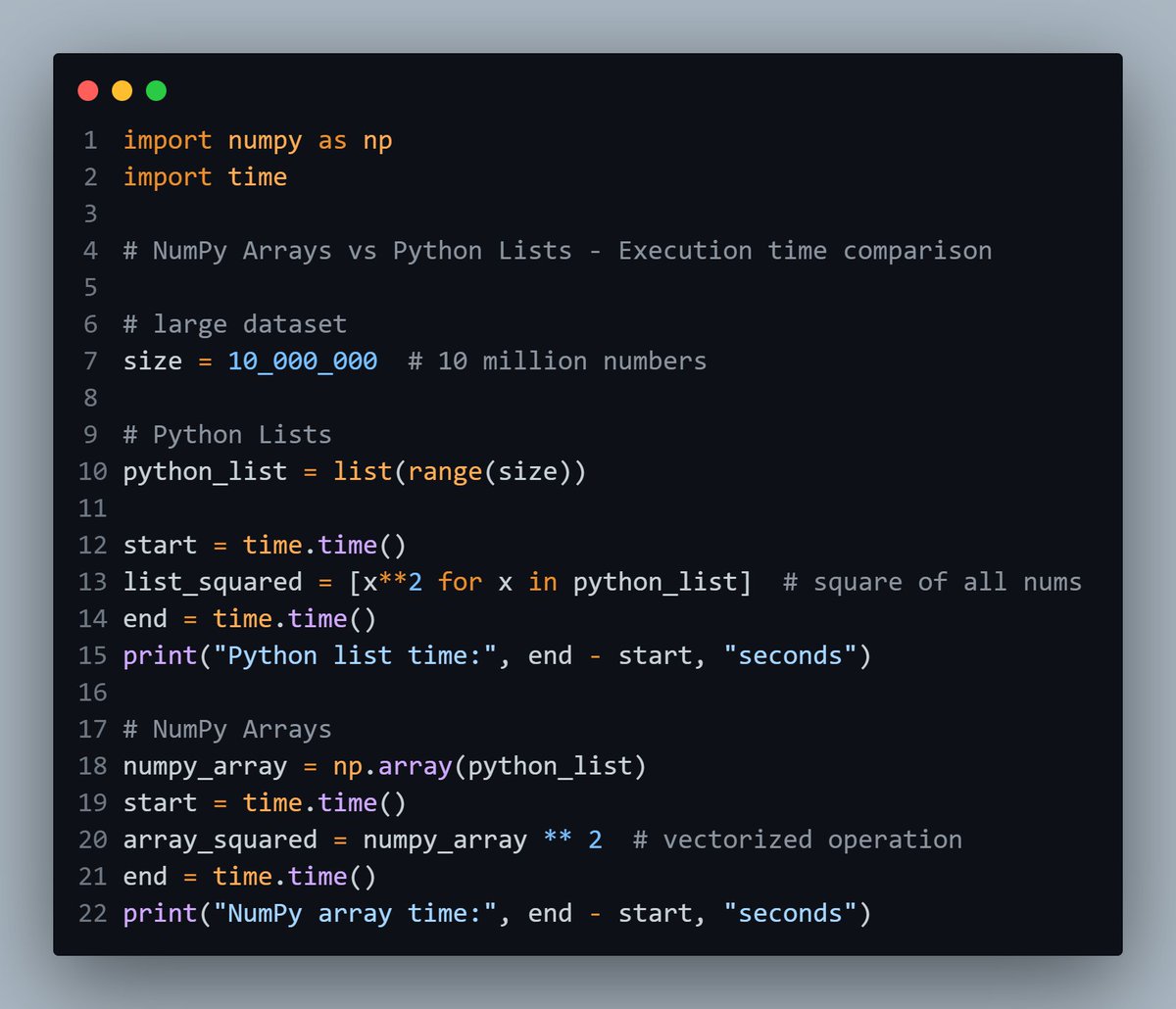
Task: Select the size variable on line 7
Action: [x=153, y=360]
